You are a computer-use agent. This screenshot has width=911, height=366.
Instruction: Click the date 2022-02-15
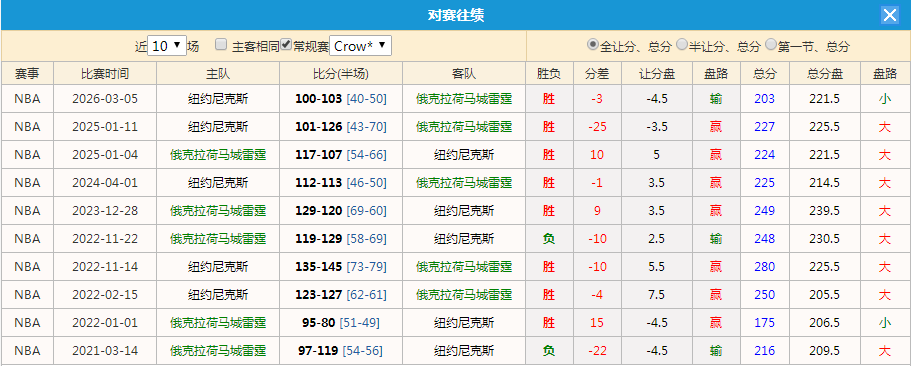(105, 295)
